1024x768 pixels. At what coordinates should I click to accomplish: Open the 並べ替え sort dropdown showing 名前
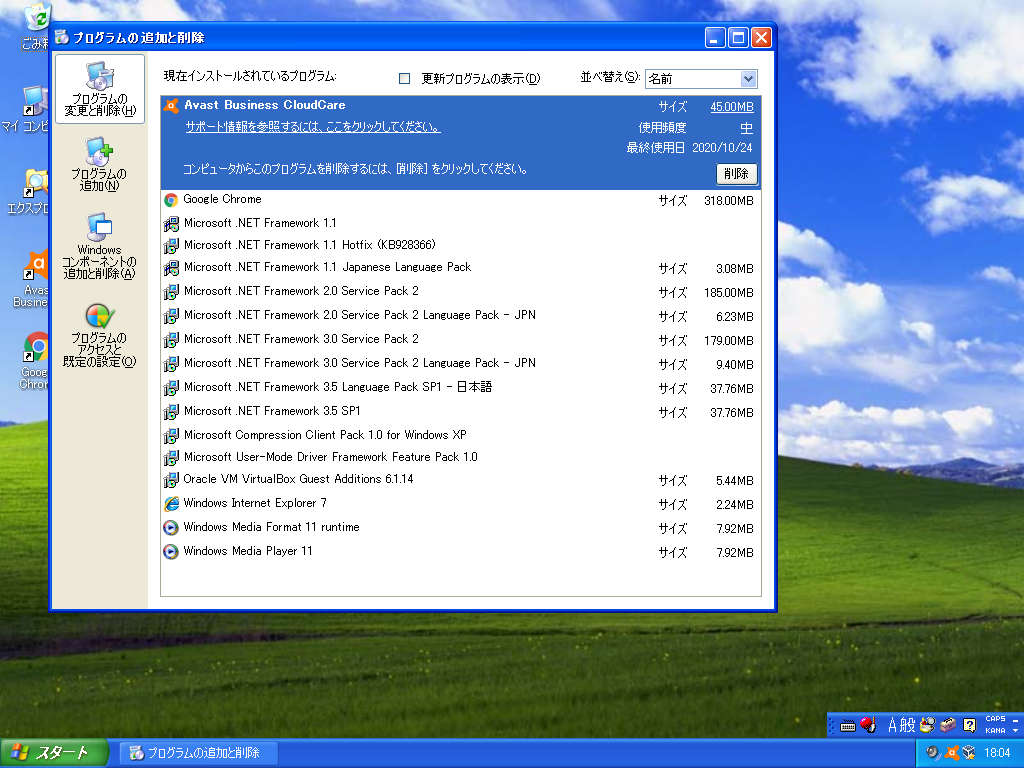tap(701, 79)
